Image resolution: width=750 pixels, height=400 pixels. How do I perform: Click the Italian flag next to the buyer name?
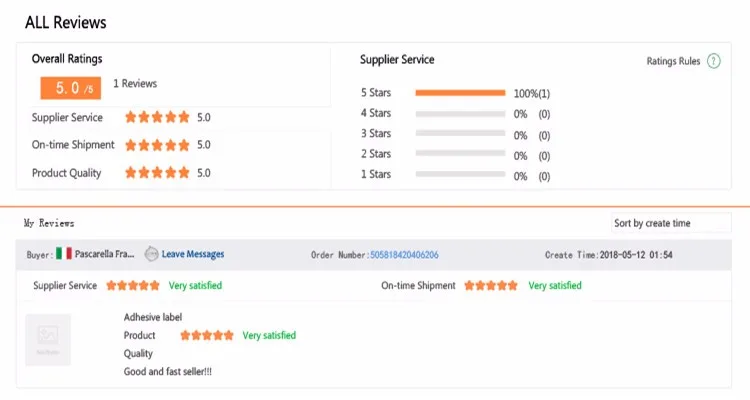64,253
